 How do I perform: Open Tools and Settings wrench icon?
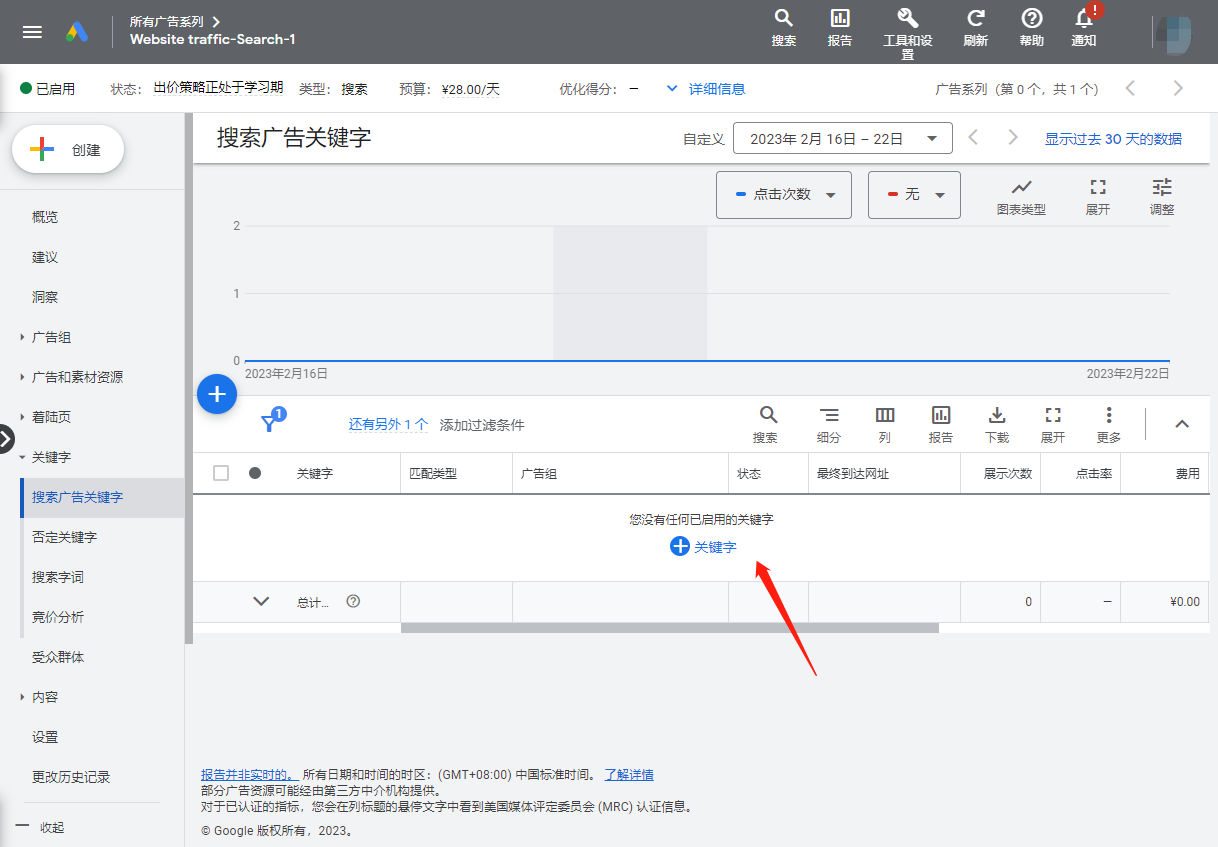907,19
